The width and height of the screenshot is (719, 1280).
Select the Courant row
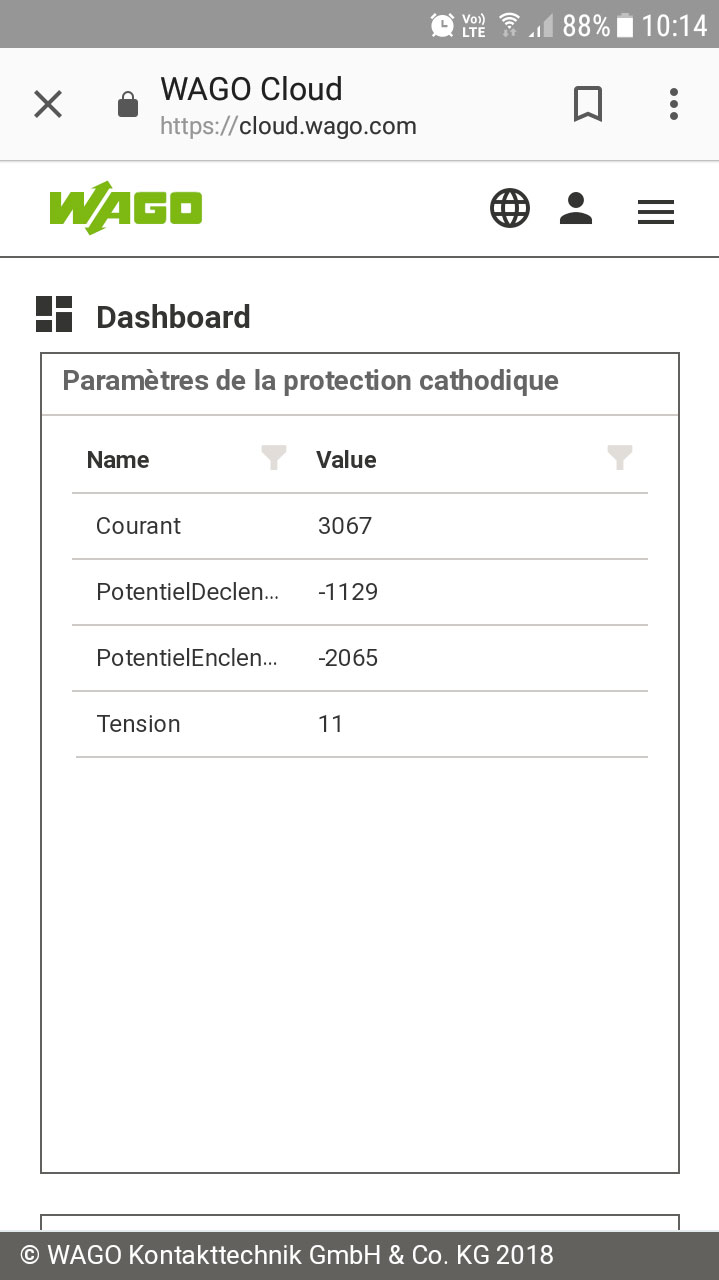click(x=360, y=526)
